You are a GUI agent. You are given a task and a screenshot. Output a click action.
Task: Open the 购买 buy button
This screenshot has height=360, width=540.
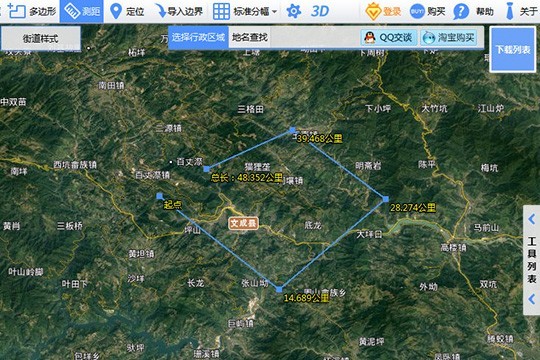(427, 11)
